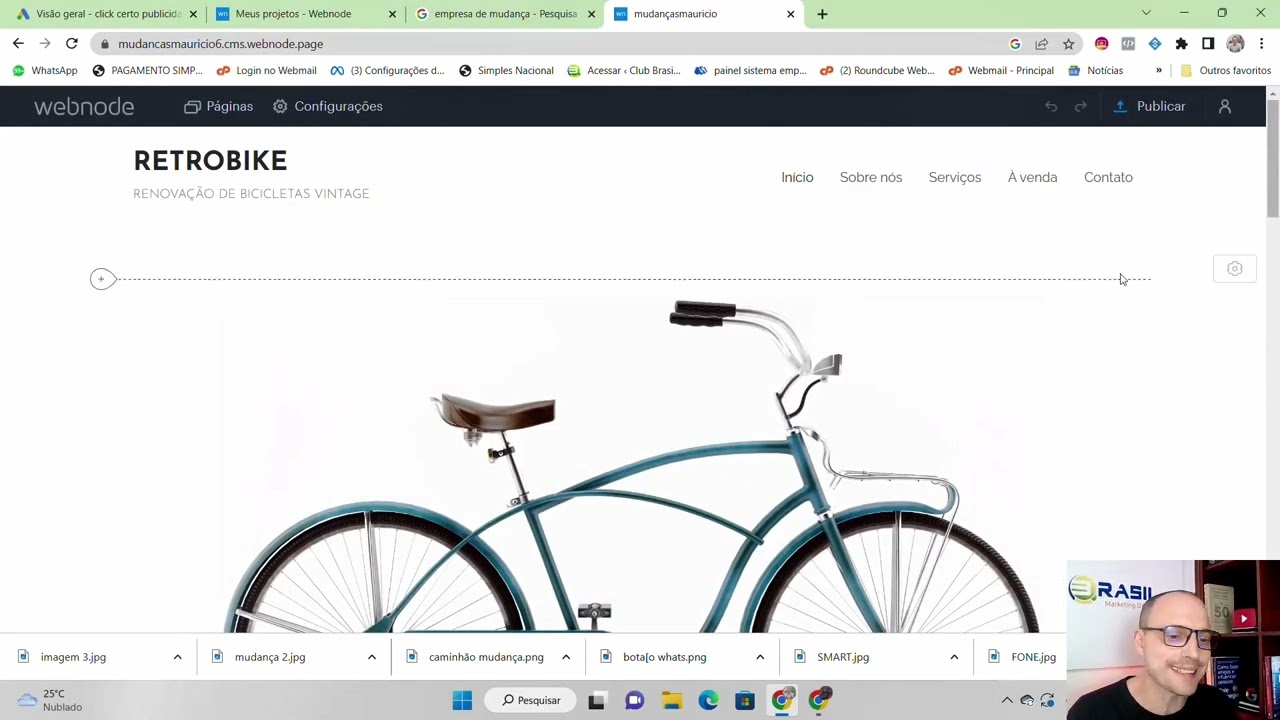The height and width of the screenshot is (720, 1280).
Task: Add a section with the plus icon
Action: click(x=102, y=279)
